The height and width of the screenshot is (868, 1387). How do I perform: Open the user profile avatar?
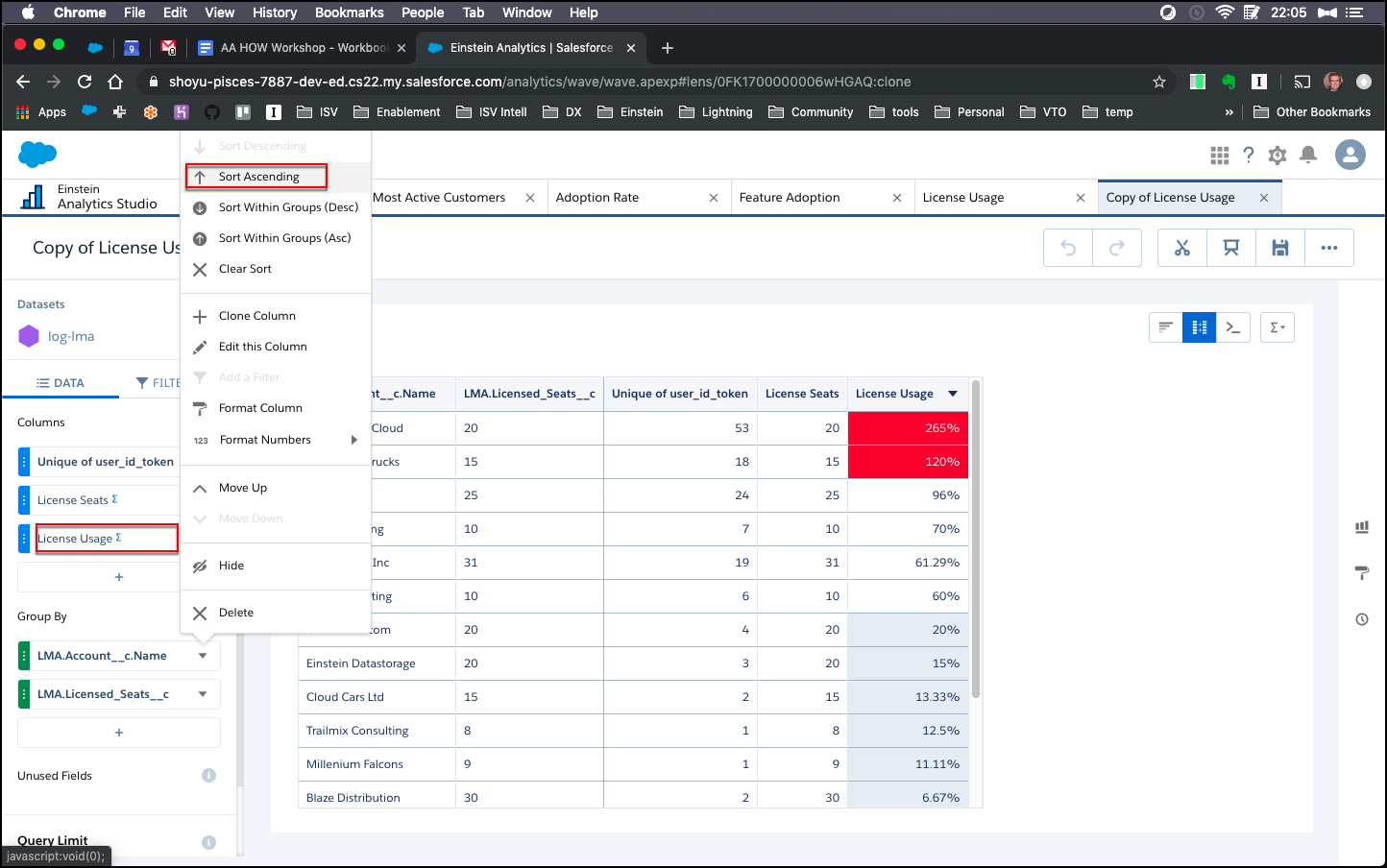tap(1350, 155)
